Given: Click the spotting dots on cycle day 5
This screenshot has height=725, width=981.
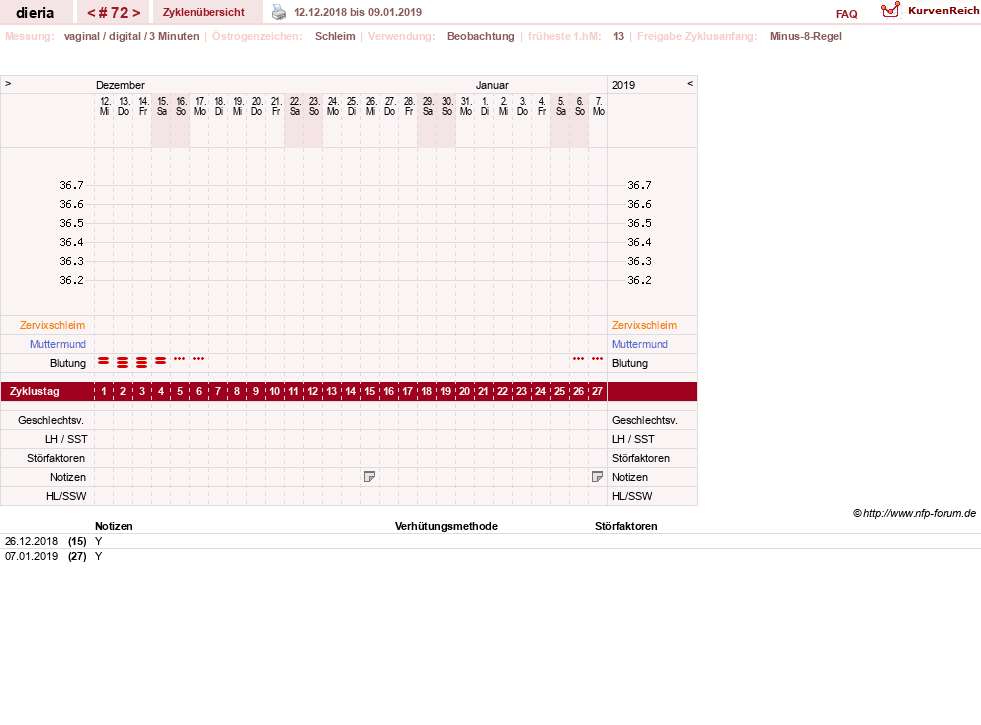Looking at the screenshot, I should pos(180,358).
